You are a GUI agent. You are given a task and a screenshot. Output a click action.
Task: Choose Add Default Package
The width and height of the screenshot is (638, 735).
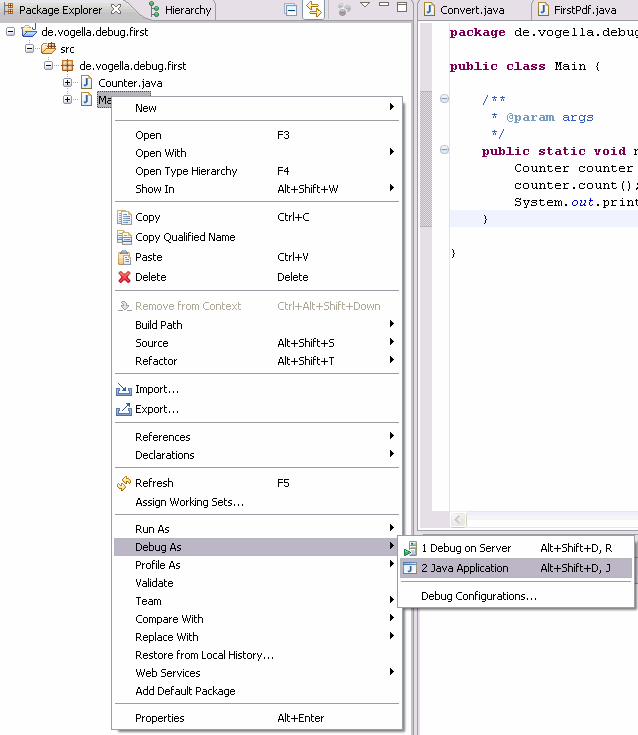257,691
